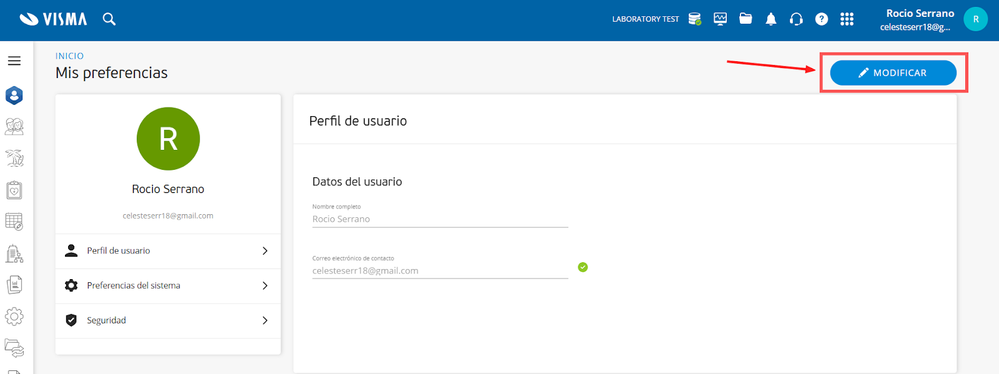The height and width of the screenshot is (374, 999).
Task: Expand the Seguridad chevron
Action: [265, 320]
